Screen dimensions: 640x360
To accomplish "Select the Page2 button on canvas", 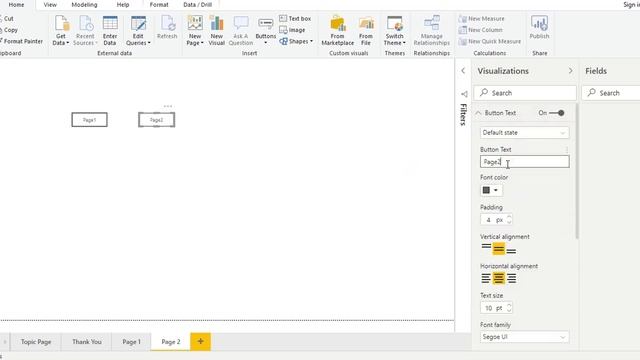I will pyautogui.click(x=157, y=120).
